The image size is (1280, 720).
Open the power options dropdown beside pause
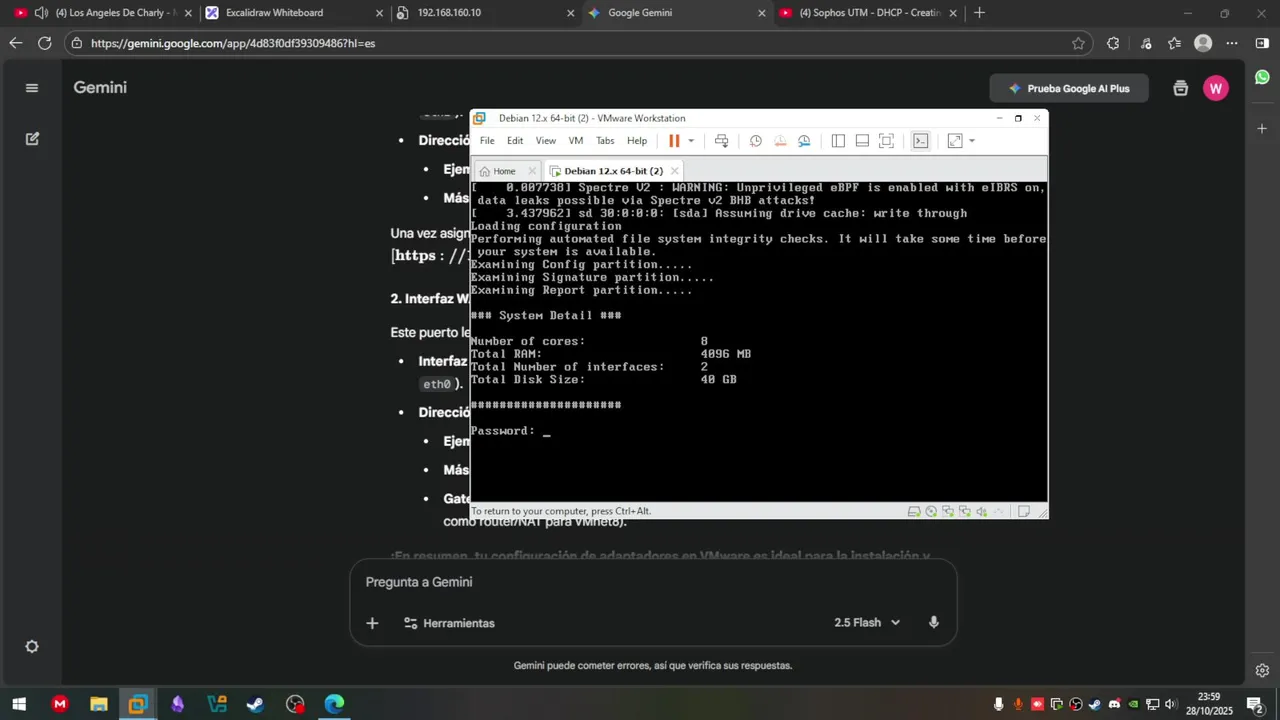pos(690,141)
